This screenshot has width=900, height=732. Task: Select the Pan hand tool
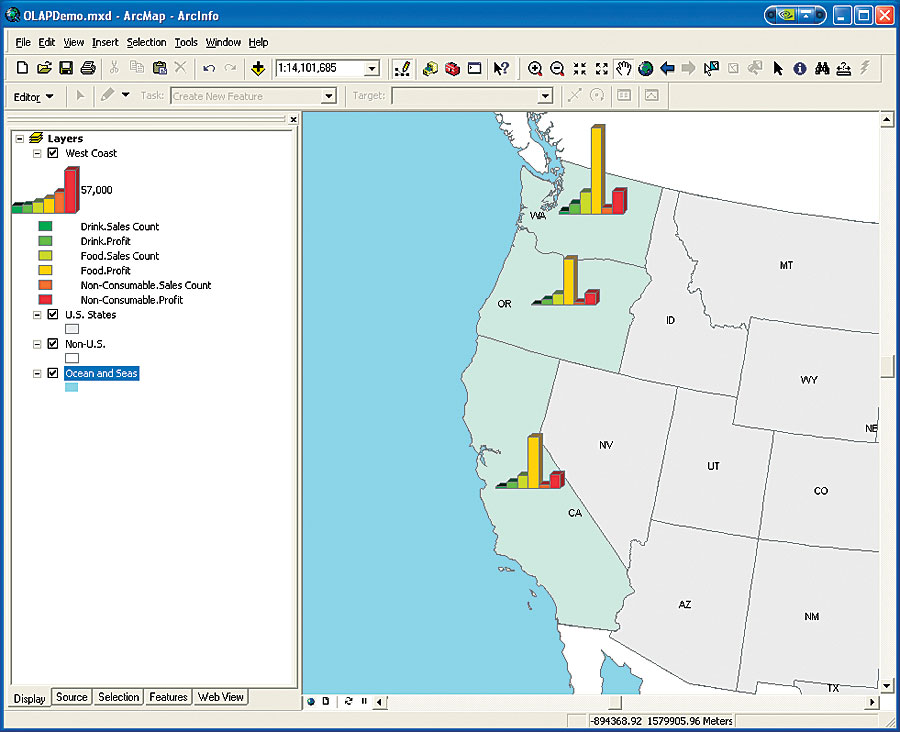tap(623, 68)
